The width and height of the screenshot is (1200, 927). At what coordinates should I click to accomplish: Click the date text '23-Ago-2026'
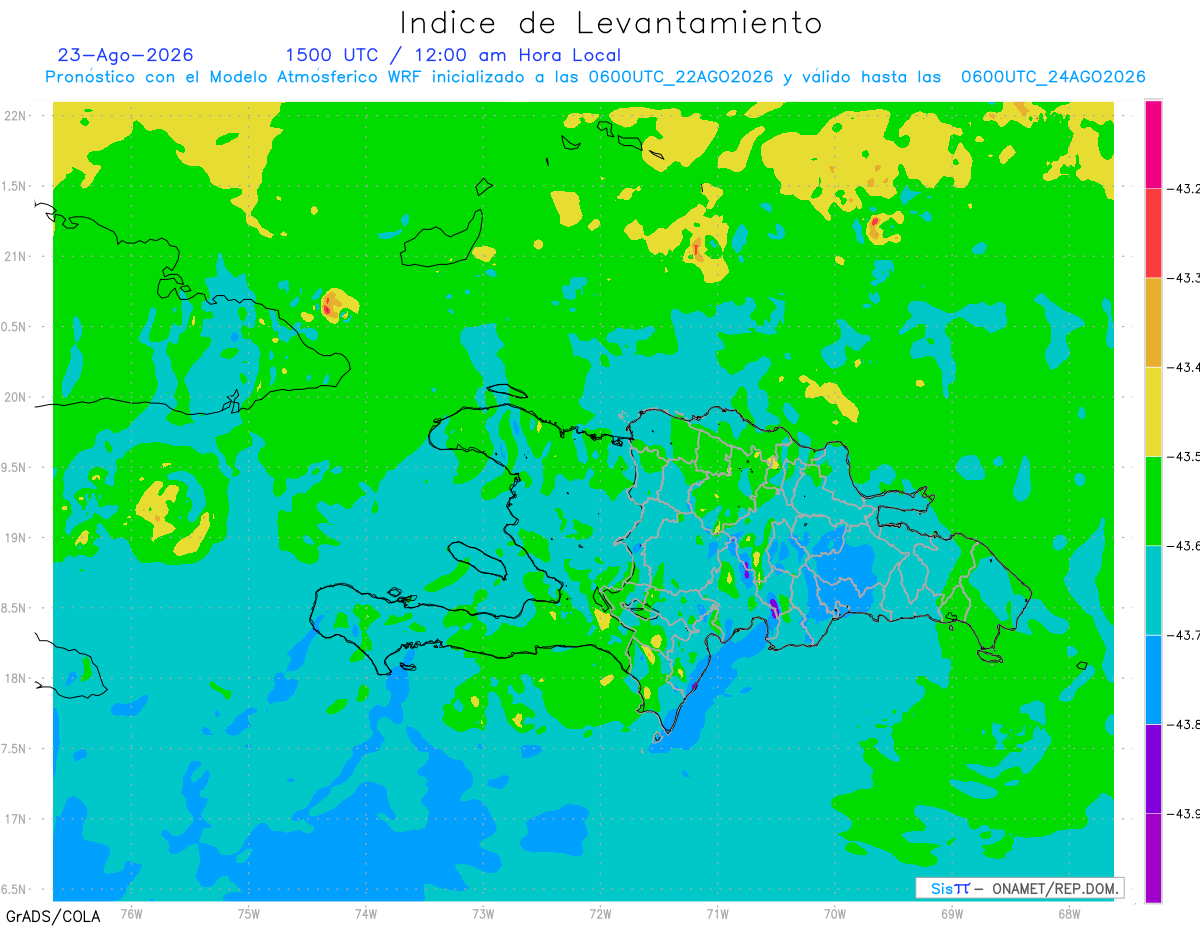126,55
